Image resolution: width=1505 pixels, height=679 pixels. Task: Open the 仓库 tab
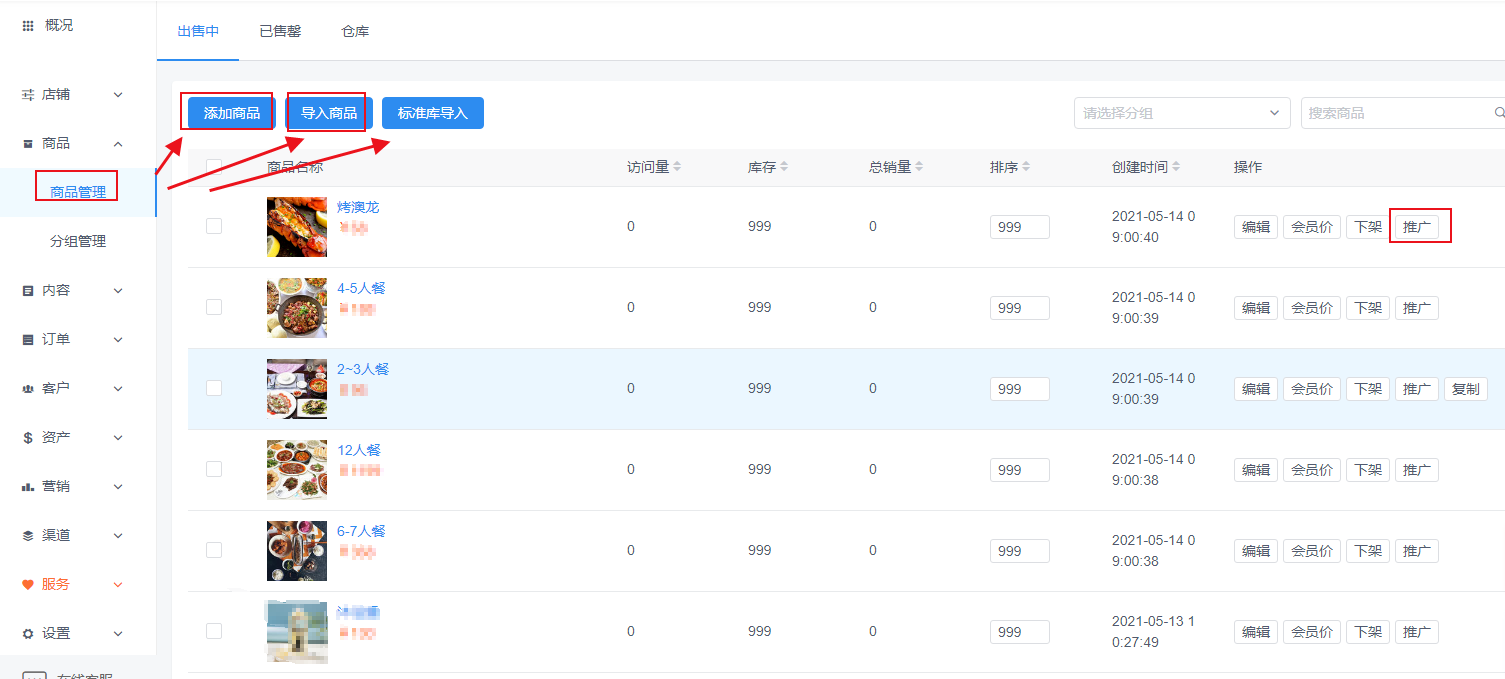(355, 31)
